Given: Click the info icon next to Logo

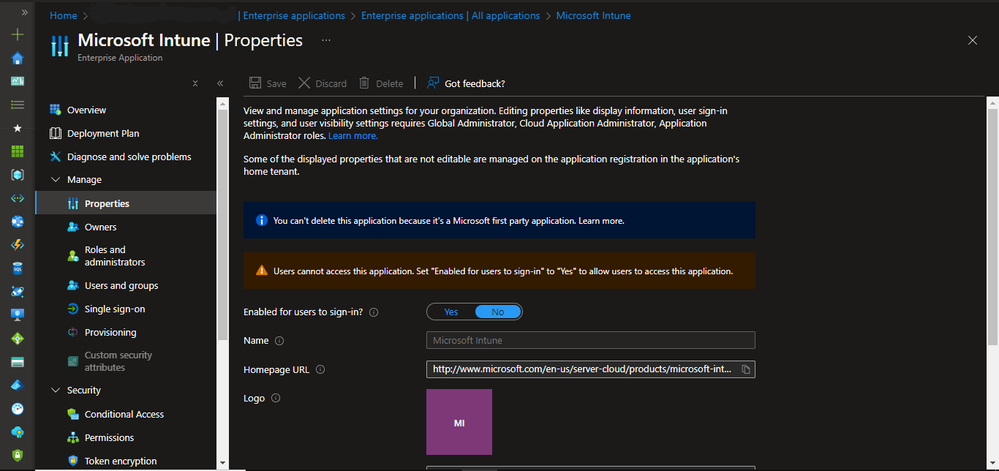Looking at the screenshot, I should [276, 398].
